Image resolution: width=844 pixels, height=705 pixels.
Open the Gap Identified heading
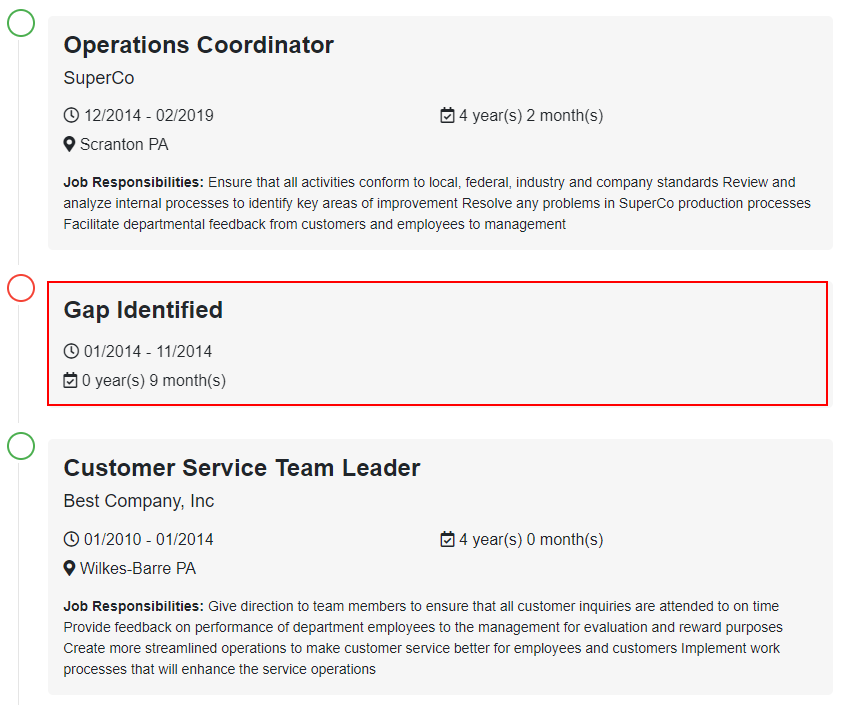tap(143, 310)
